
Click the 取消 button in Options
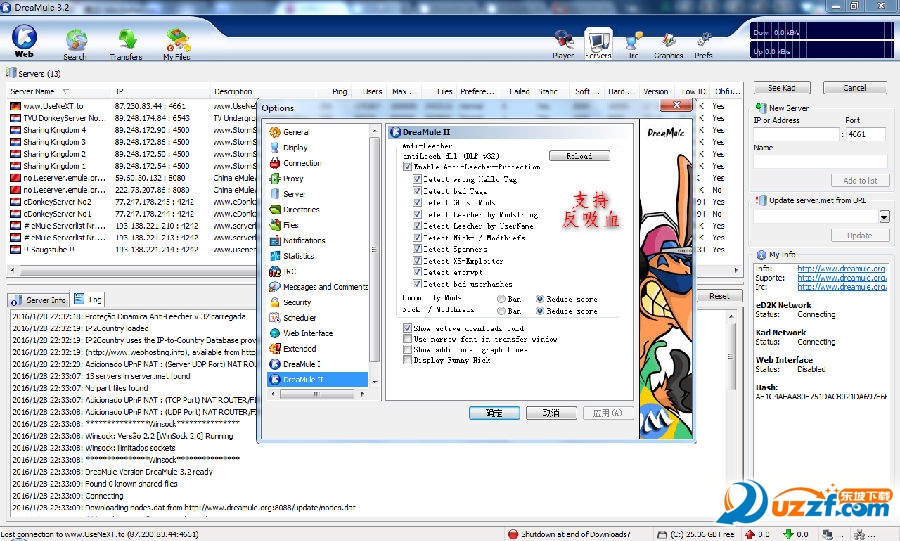tap(551, 413)
